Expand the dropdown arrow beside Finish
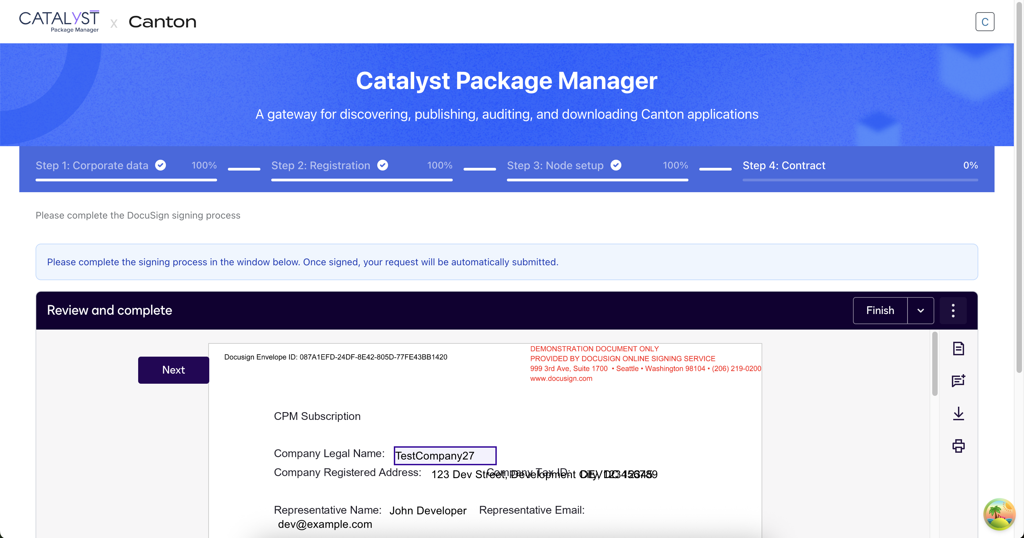This screenshot has width=1024, height=538. click(921, 311)
